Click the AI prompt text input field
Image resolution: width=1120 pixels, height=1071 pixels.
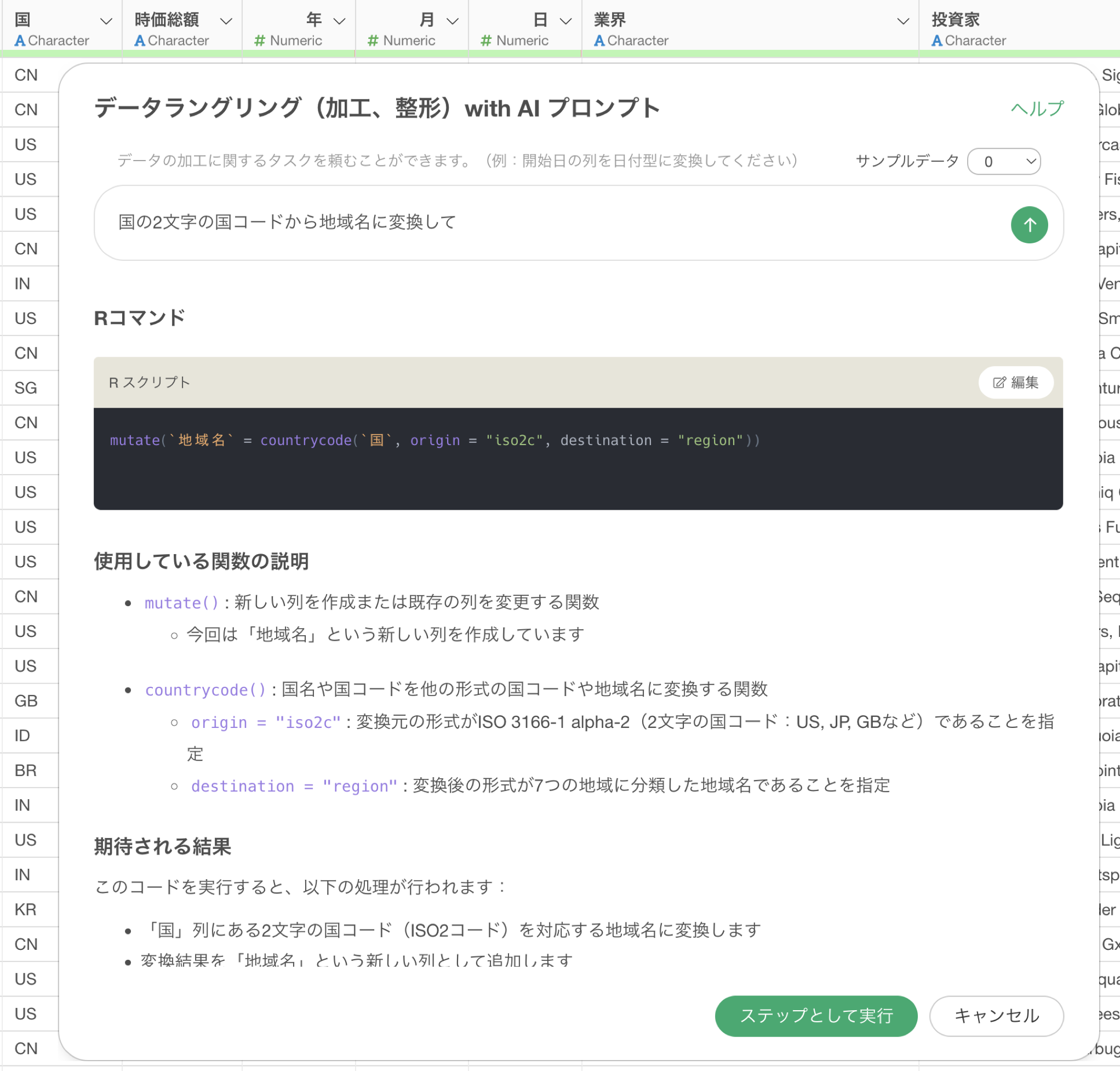tap(548, 223)
